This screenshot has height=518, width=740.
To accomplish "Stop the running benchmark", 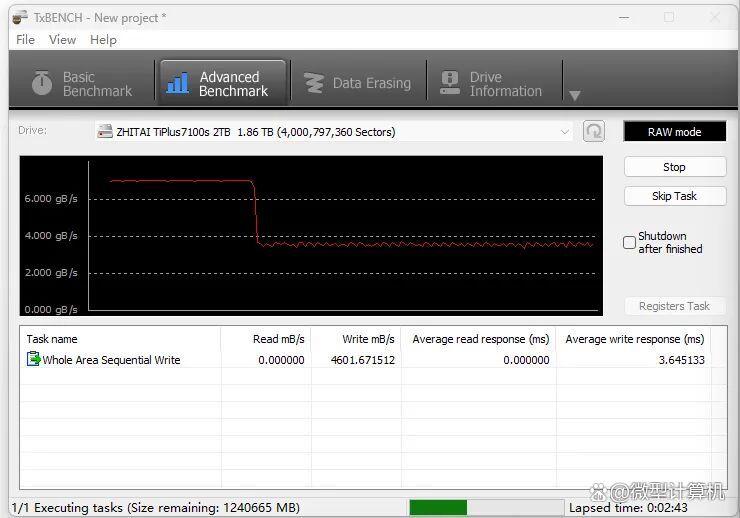I will (x=674, y=167).
